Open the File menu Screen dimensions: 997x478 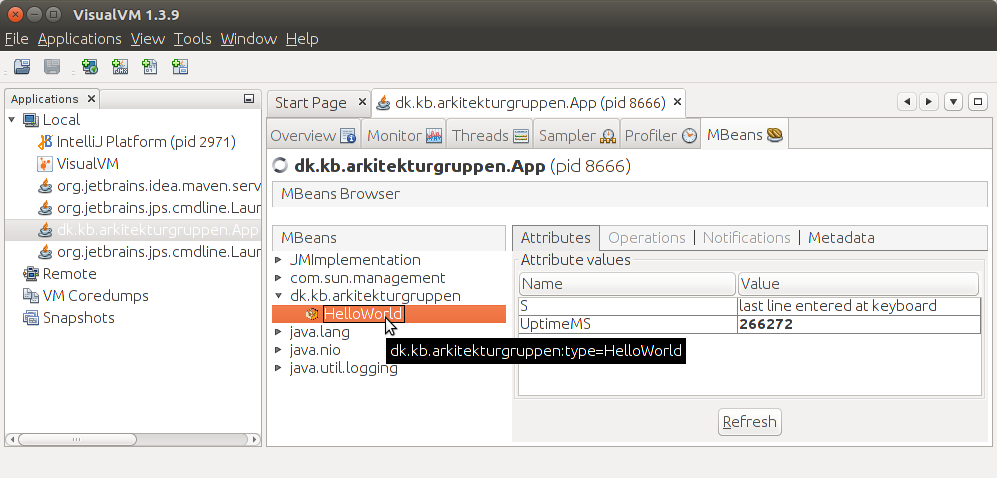point(17,39)
